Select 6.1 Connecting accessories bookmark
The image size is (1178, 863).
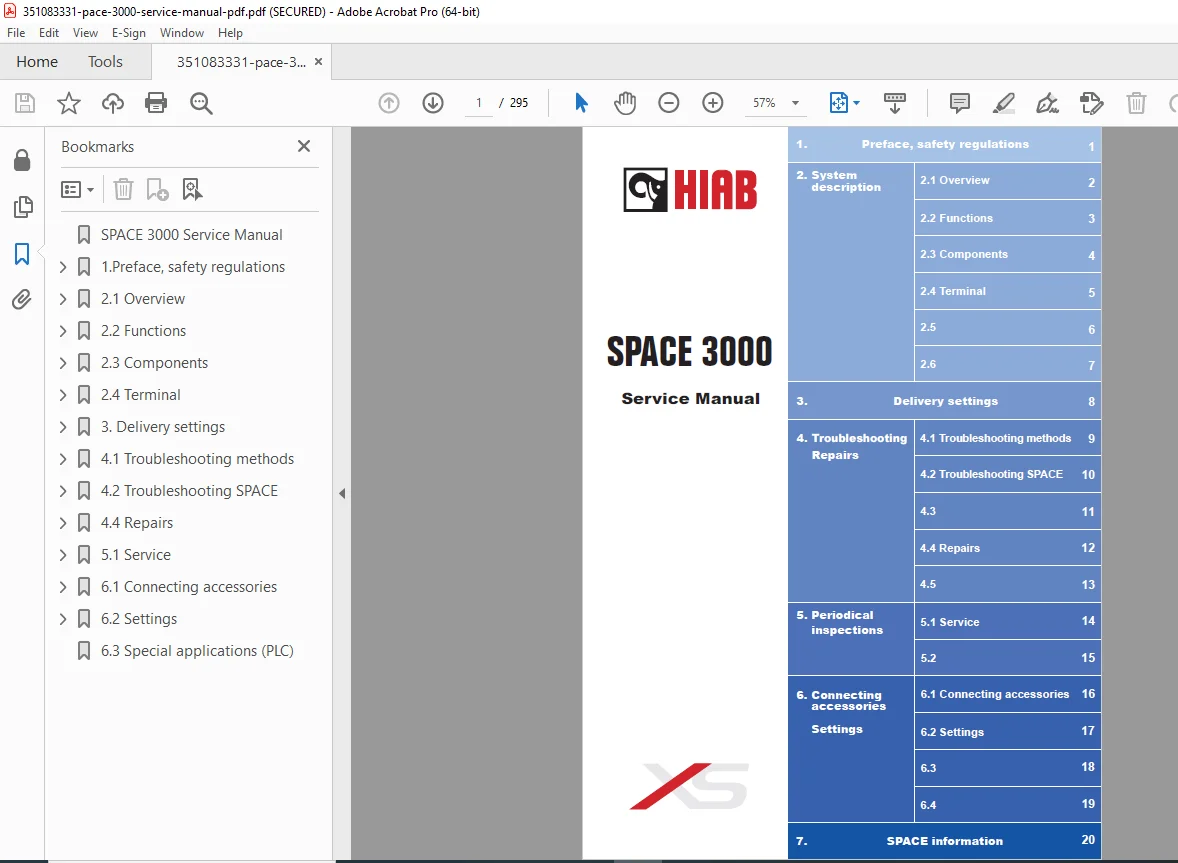point(189,587)
